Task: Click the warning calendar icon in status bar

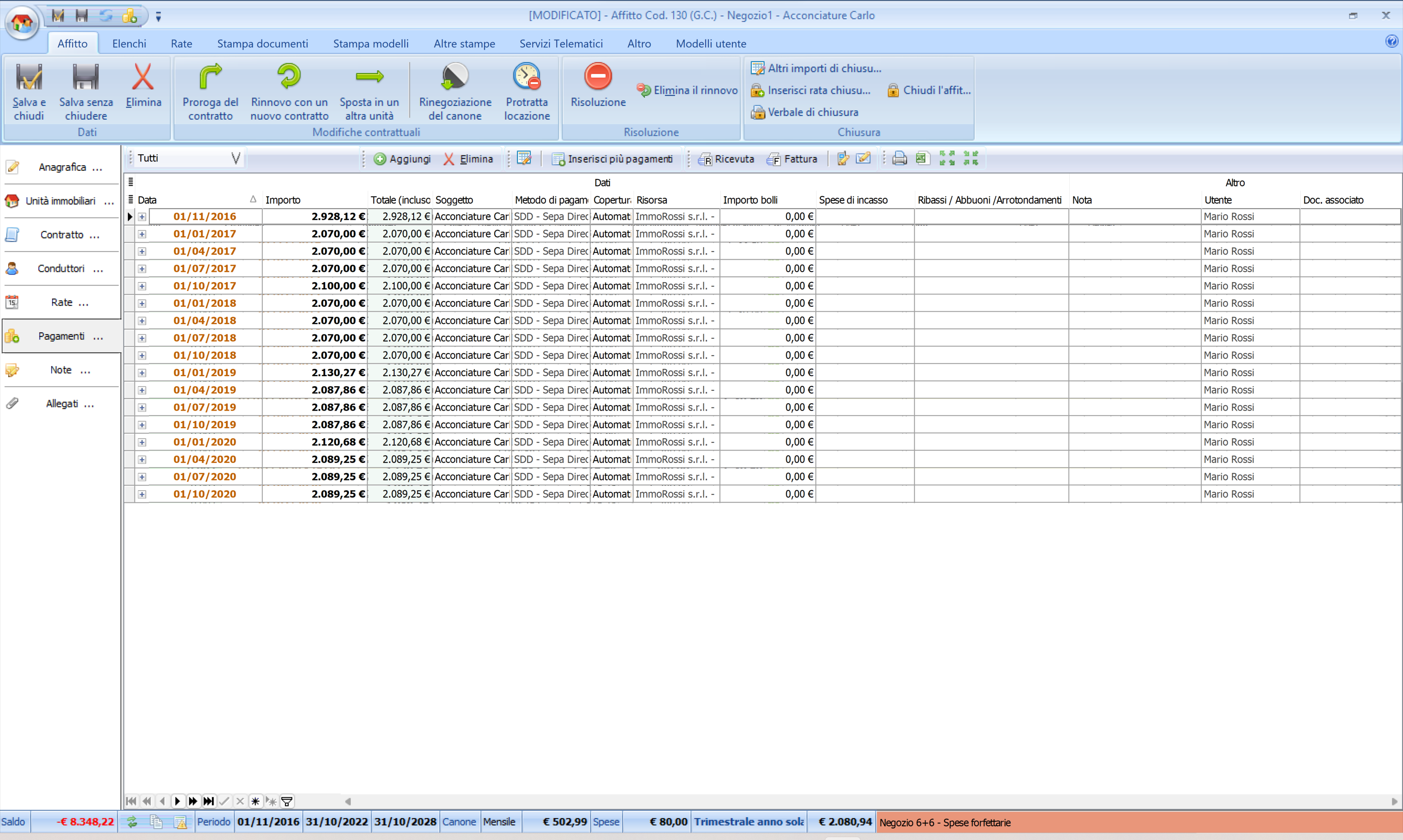Action: (x=180, y=822)
